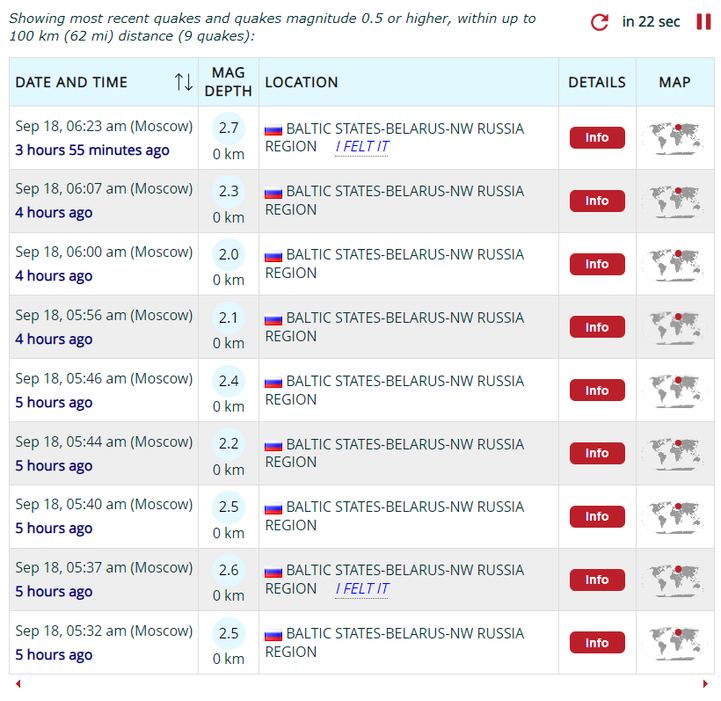This screenshot has height=701, width=721.
Task: Click the LOCATION column header
Action: (x=301, y=82)
